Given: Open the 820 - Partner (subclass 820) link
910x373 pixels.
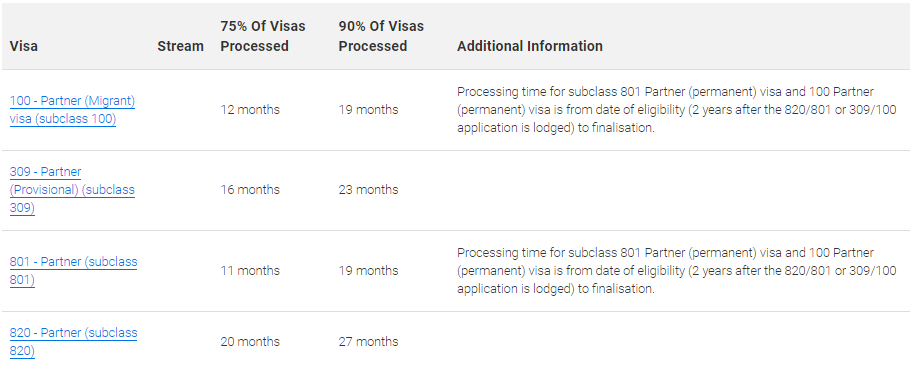Looking at the screenshot, I should pyautogui.click(x=74, y=342).
